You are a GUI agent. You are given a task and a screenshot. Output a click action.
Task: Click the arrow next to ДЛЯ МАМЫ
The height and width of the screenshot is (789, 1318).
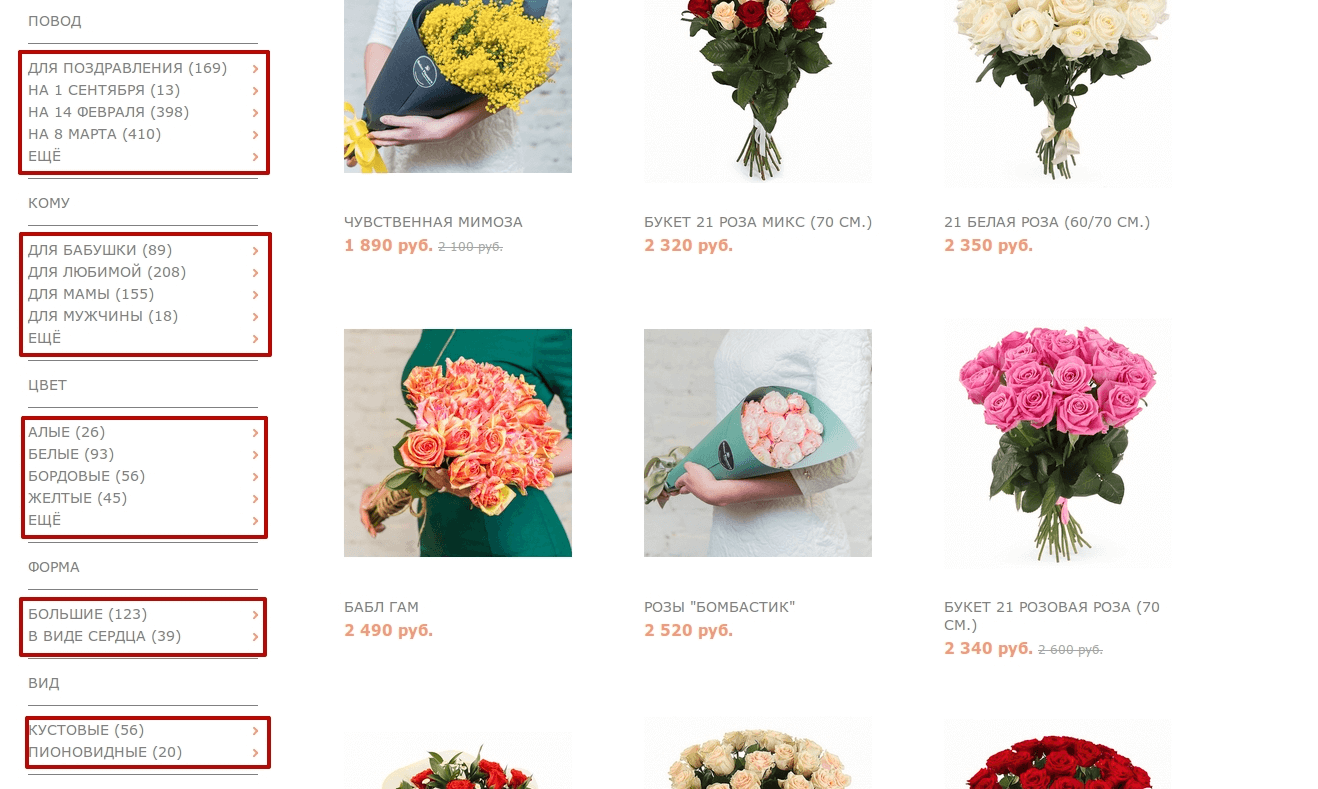click(255, 295)
